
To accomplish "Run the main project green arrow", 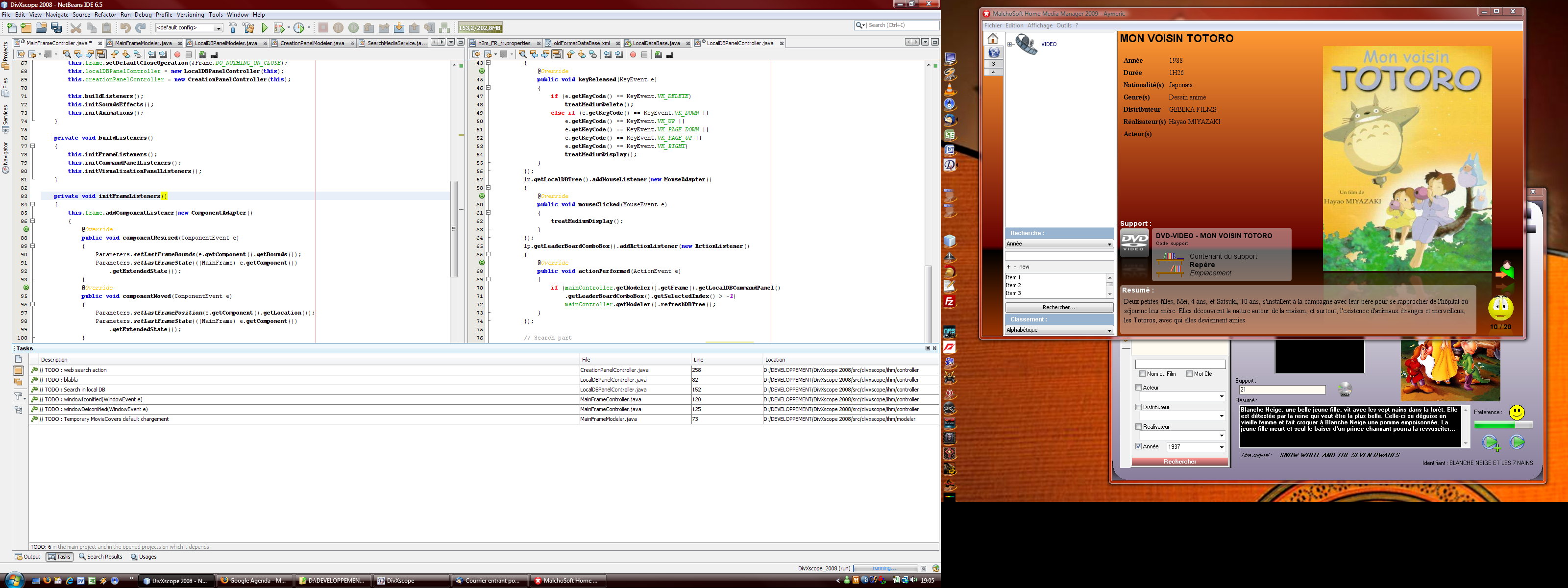I will tap(265, 27).
